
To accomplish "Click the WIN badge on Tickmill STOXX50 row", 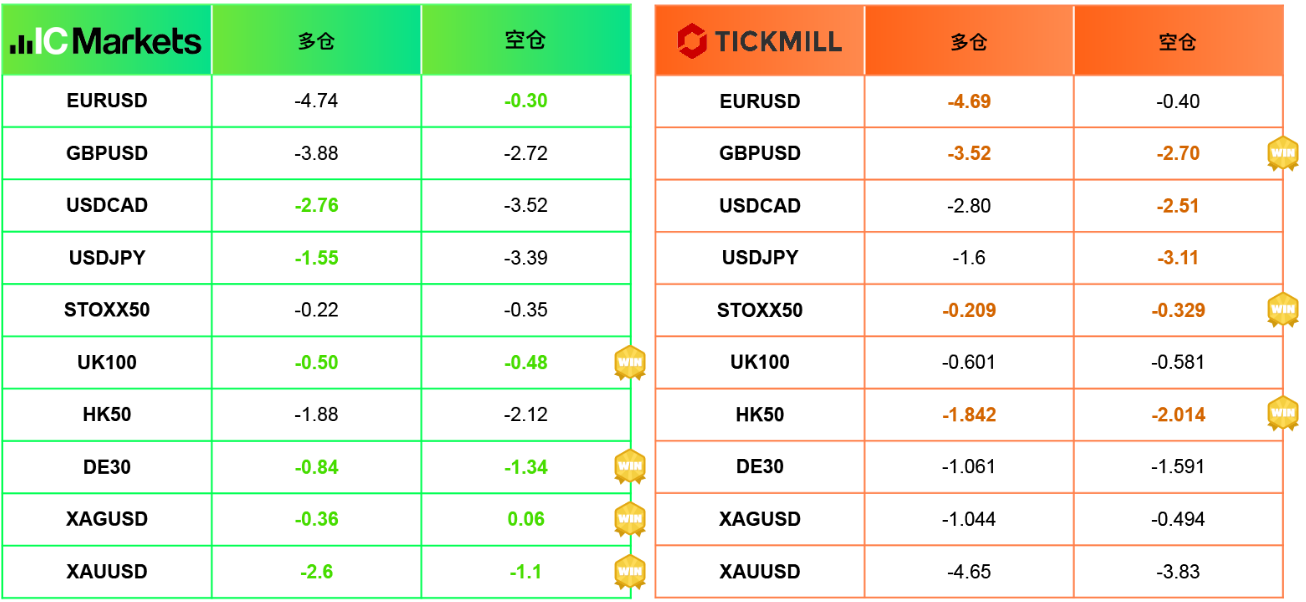I will coord(1283,310).
